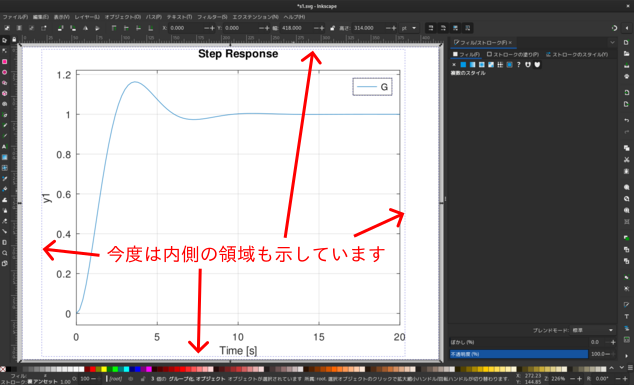The height and width of the screenshot is (385, 634).
Task: Select the Selector arrow tool
Action: click(4, 40)
